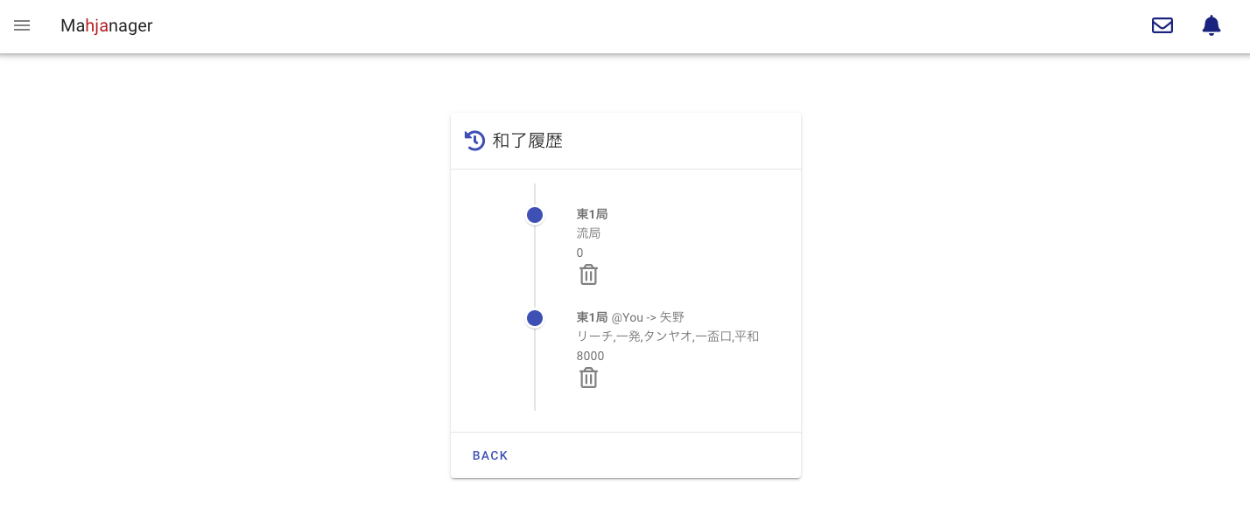Click the timeline line between the two dots
This screenshot has height=527, width=1250.
pyautogui.click(x=535, y=267)
